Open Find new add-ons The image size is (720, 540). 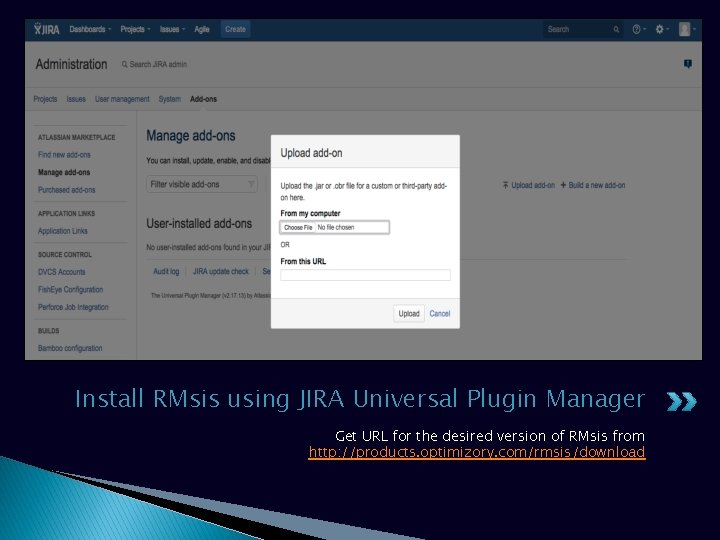pyautogui.click(x=64, y=155)
